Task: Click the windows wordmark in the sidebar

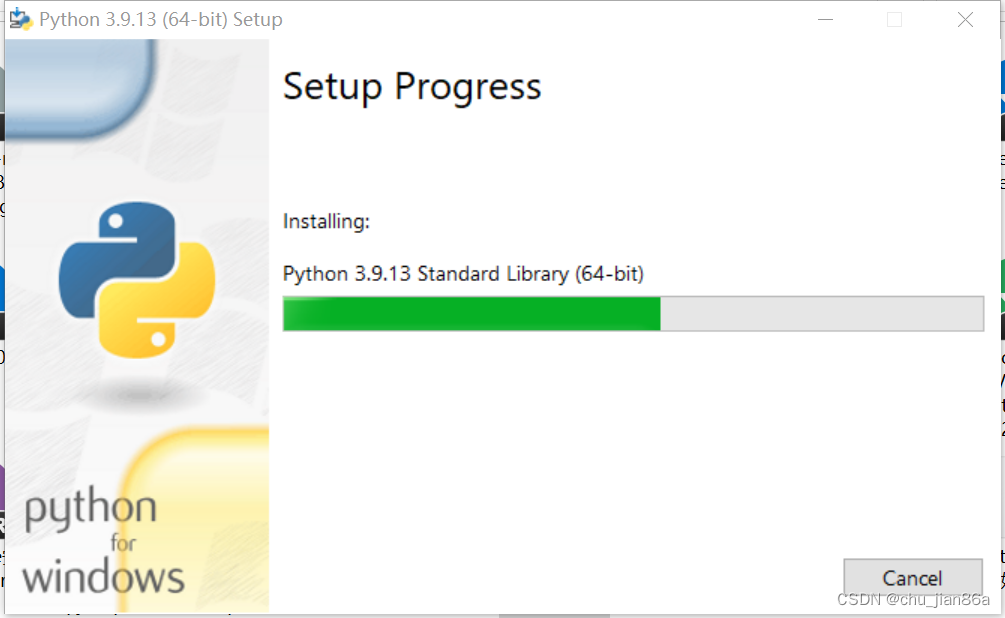Action: point(103,578)
